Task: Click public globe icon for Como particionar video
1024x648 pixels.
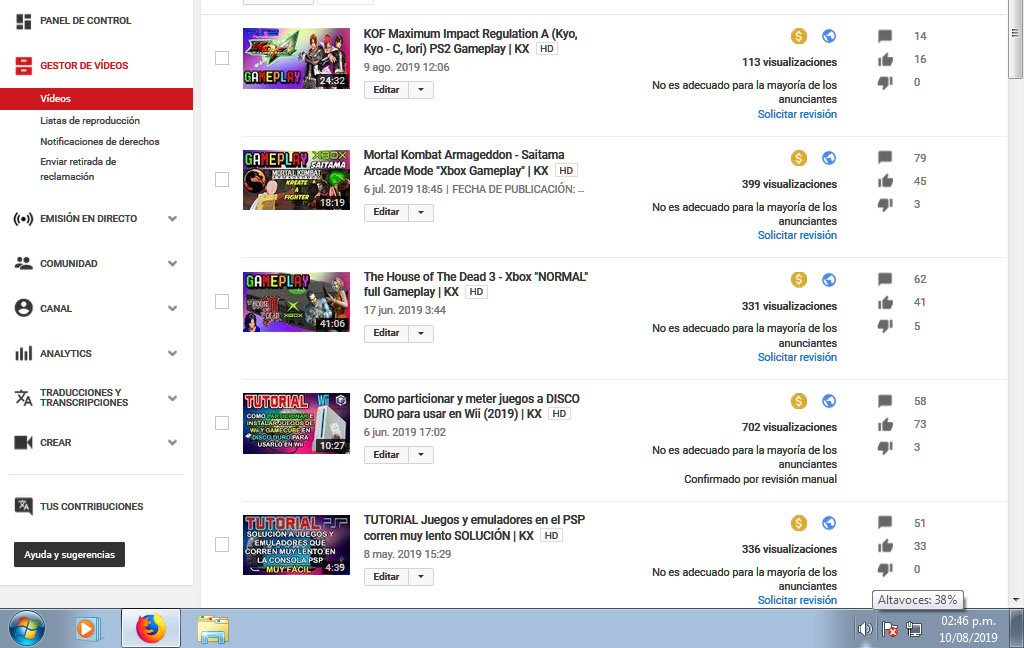Action: click(x=829, y=401)
